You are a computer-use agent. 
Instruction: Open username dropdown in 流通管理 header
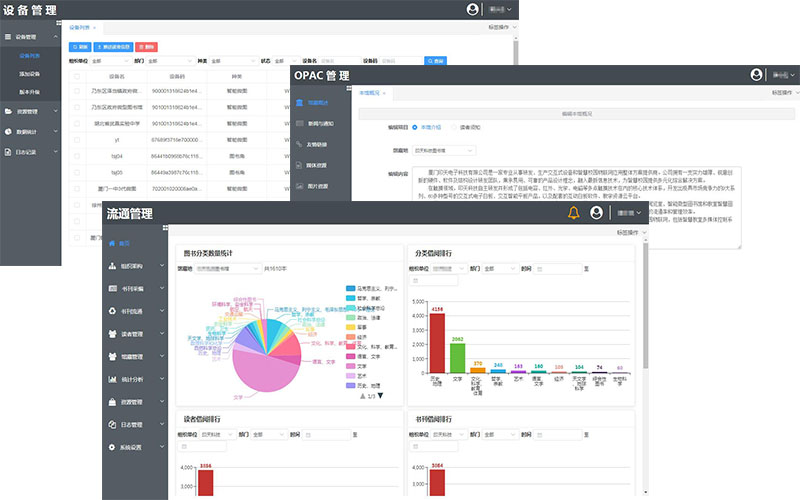[629, 213]
